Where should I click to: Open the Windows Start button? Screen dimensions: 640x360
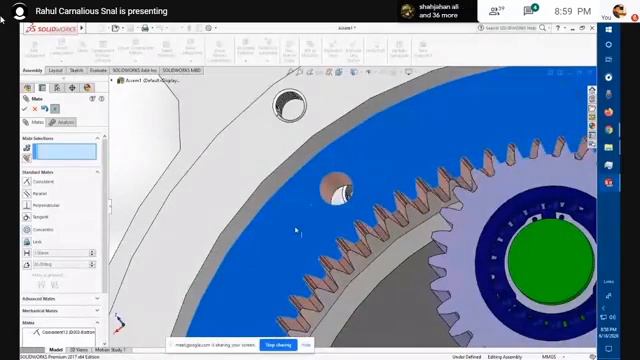point(609,29)
